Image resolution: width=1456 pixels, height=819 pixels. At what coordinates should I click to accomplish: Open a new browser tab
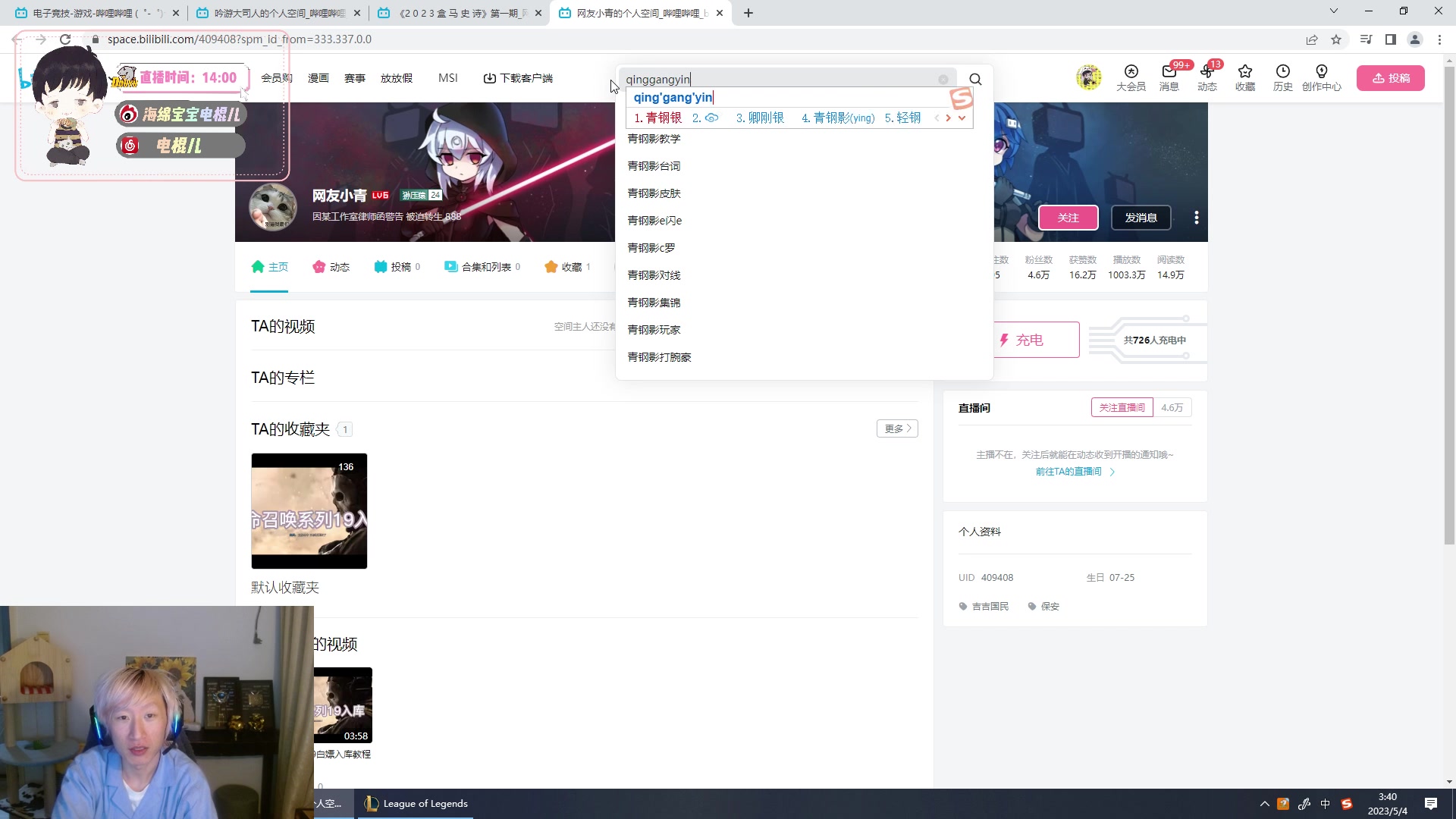pyautogui.click(x=748, y=13)
